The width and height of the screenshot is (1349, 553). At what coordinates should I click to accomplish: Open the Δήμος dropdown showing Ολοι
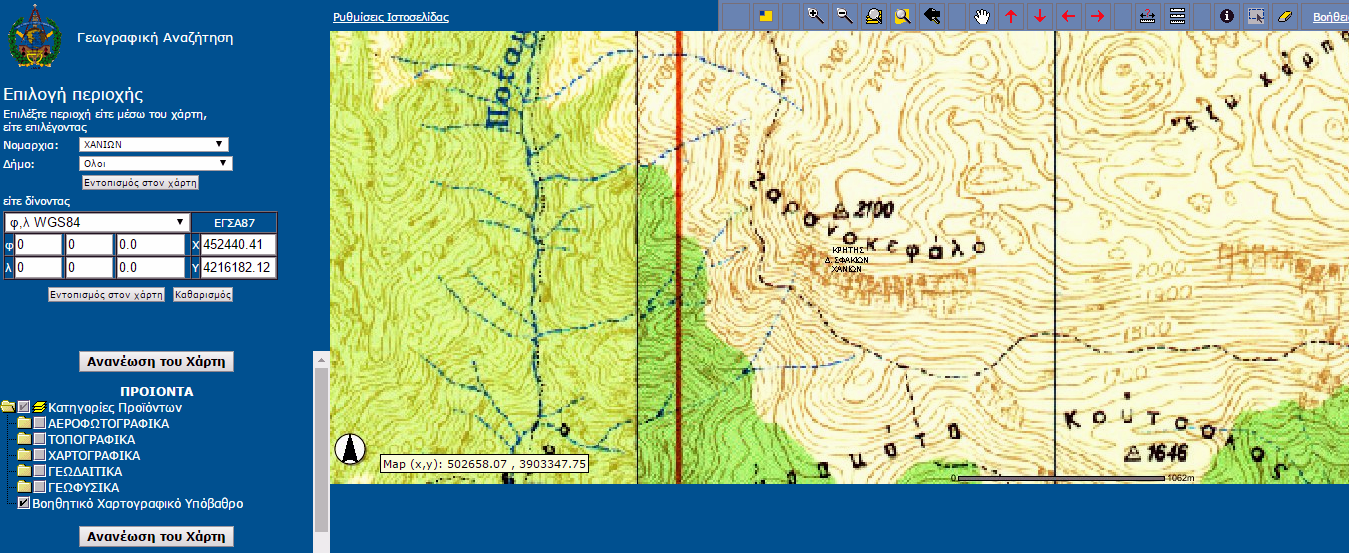pos(154,164)
